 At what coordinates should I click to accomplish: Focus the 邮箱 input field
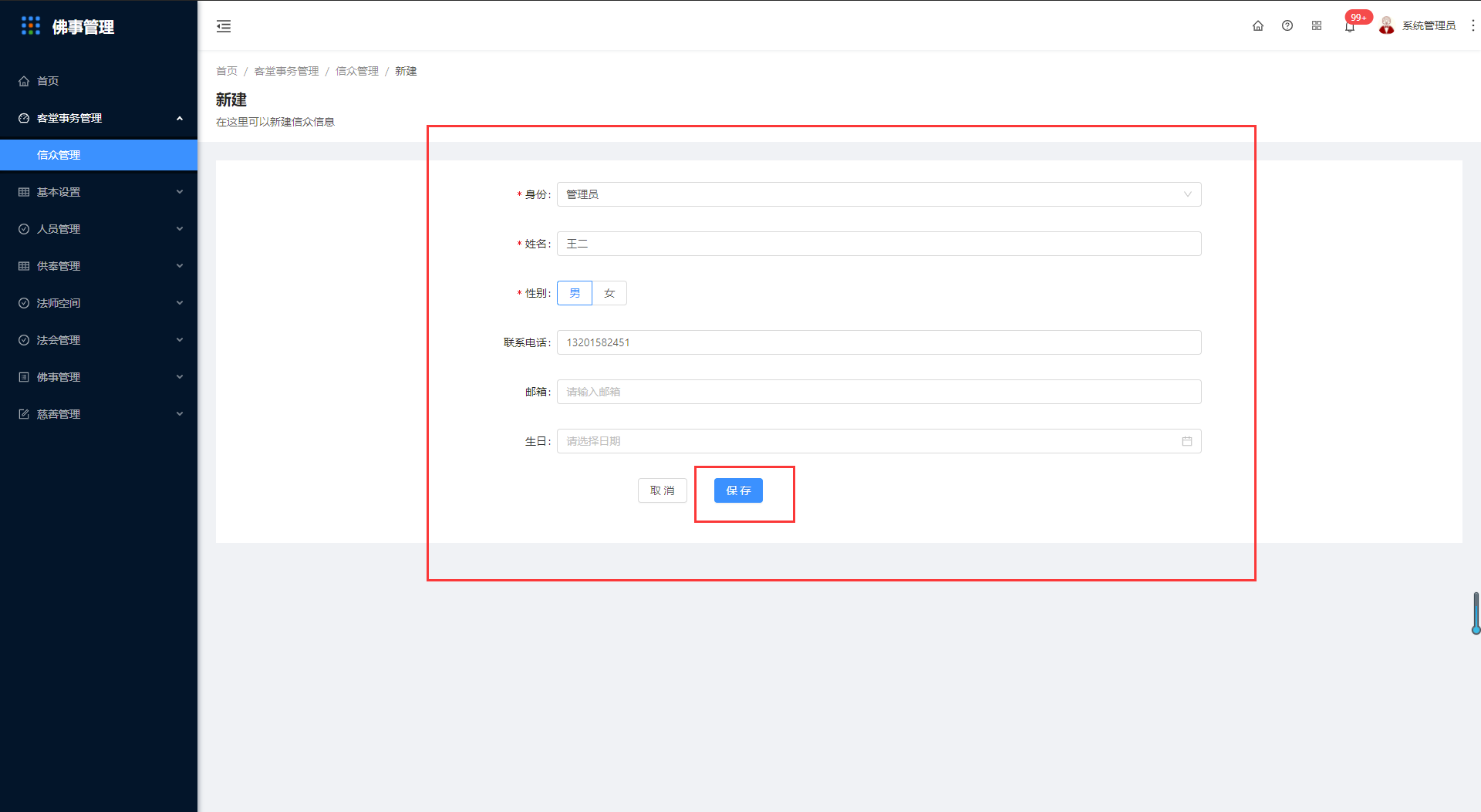coord(879,392)
